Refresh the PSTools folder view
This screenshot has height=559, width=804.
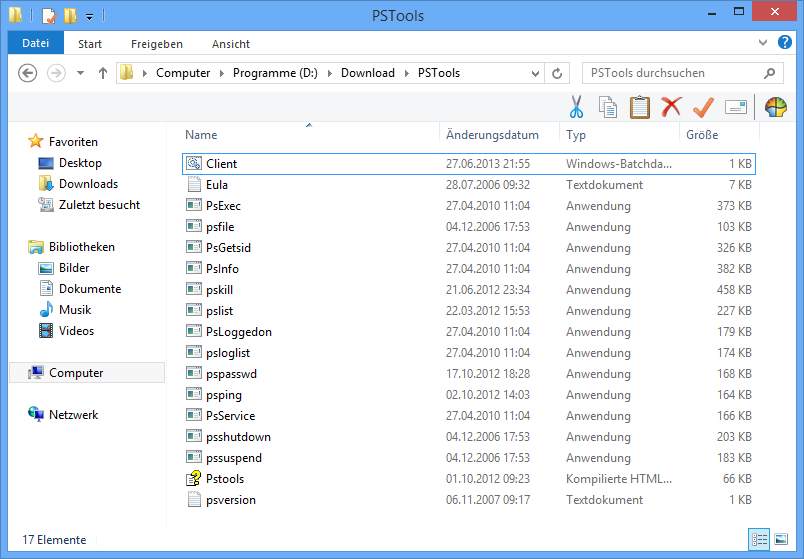pyautogui.click(x=557, y=73)
